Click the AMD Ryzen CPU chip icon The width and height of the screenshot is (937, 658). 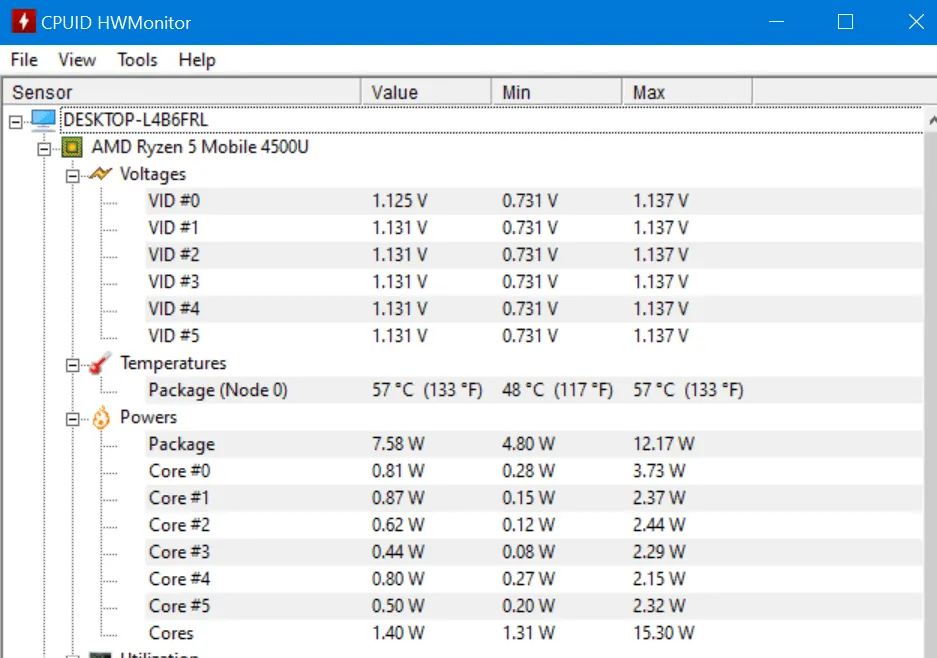72,147
